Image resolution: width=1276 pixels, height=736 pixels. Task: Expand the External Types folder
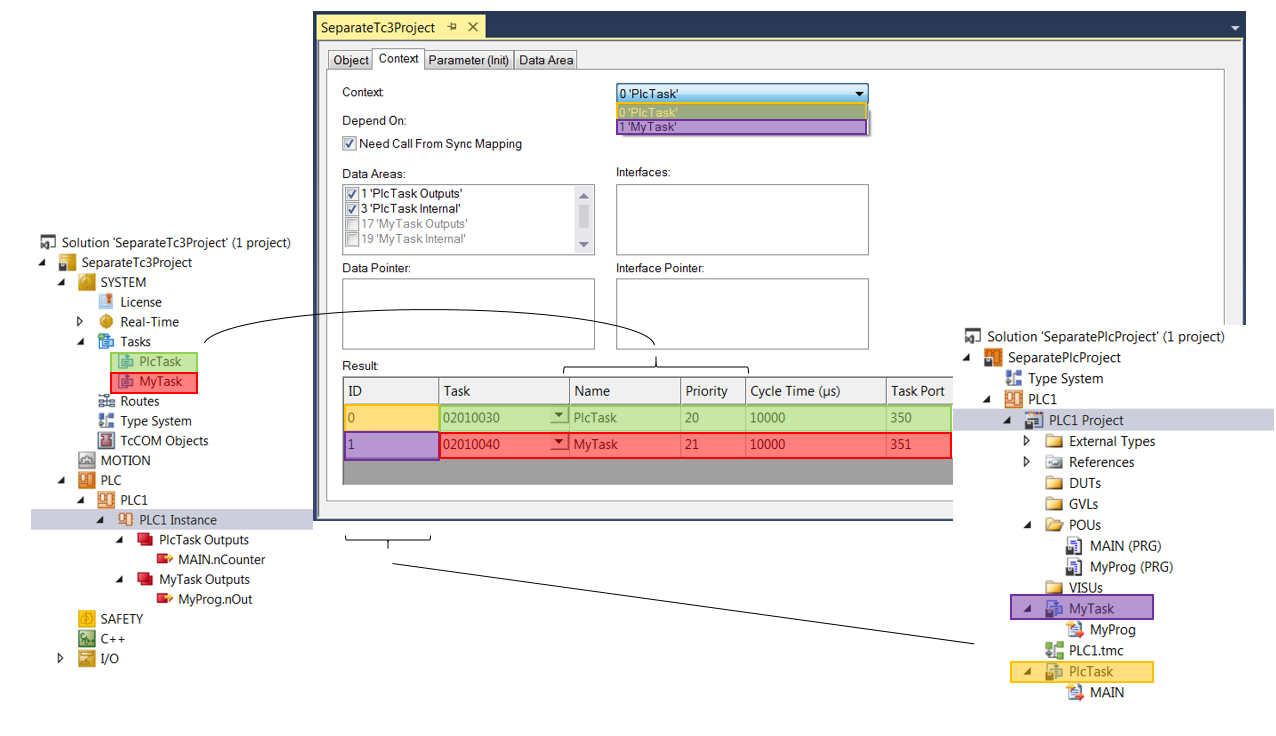pyautogui.click(x=1027, y=441)
